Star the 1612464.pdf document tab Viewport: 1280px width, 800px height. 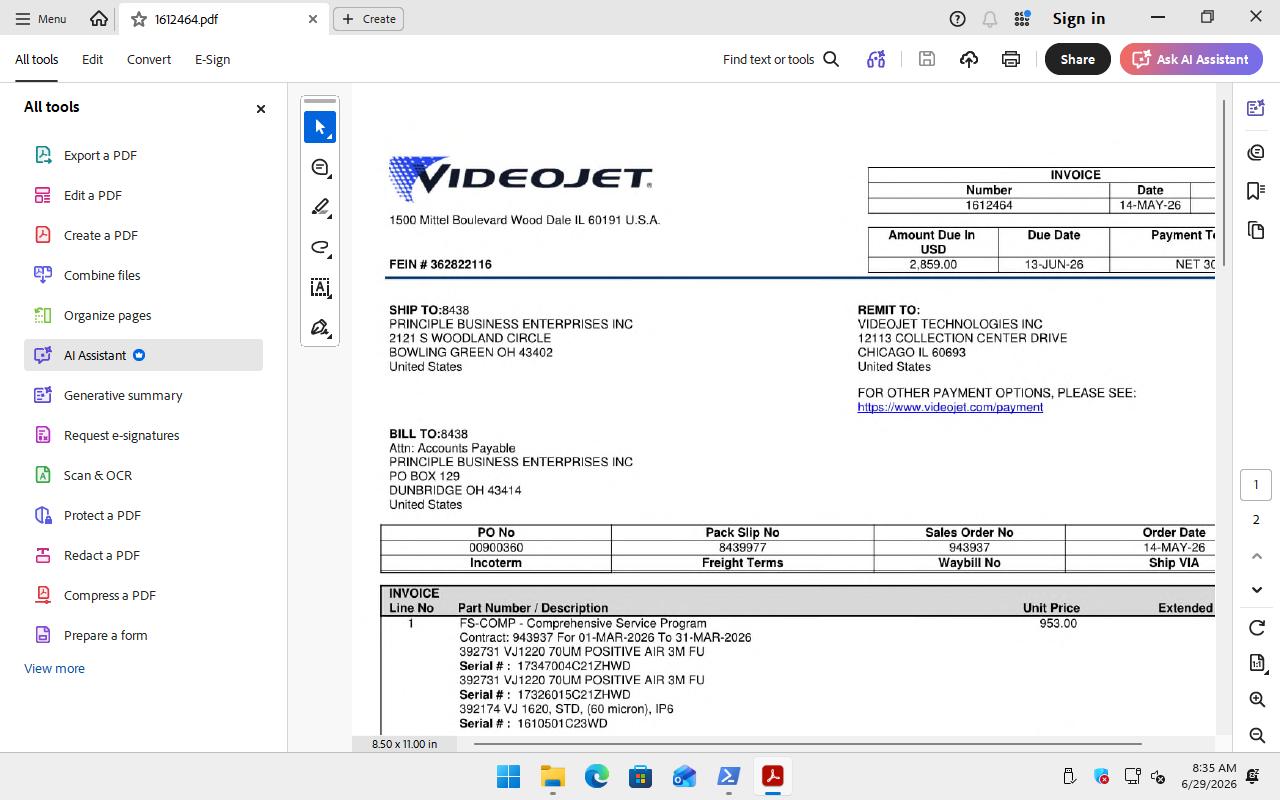tap(139, 19)
